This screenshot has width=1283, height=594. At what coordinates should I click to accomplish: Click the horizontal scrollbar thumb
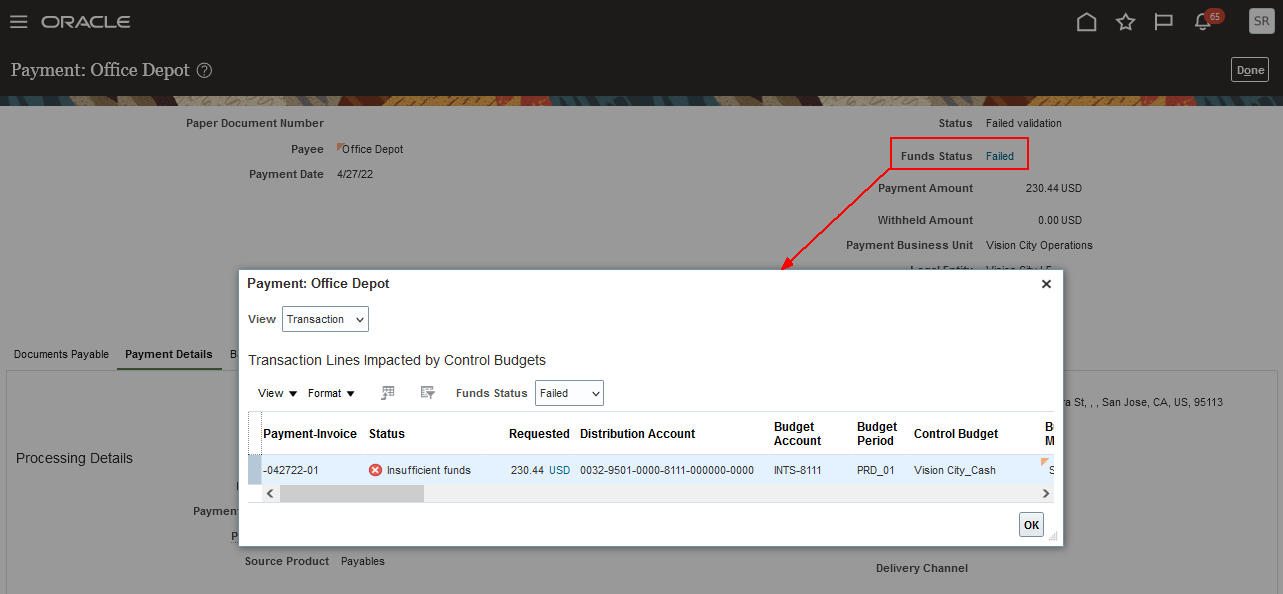click(x=351, y=494)
